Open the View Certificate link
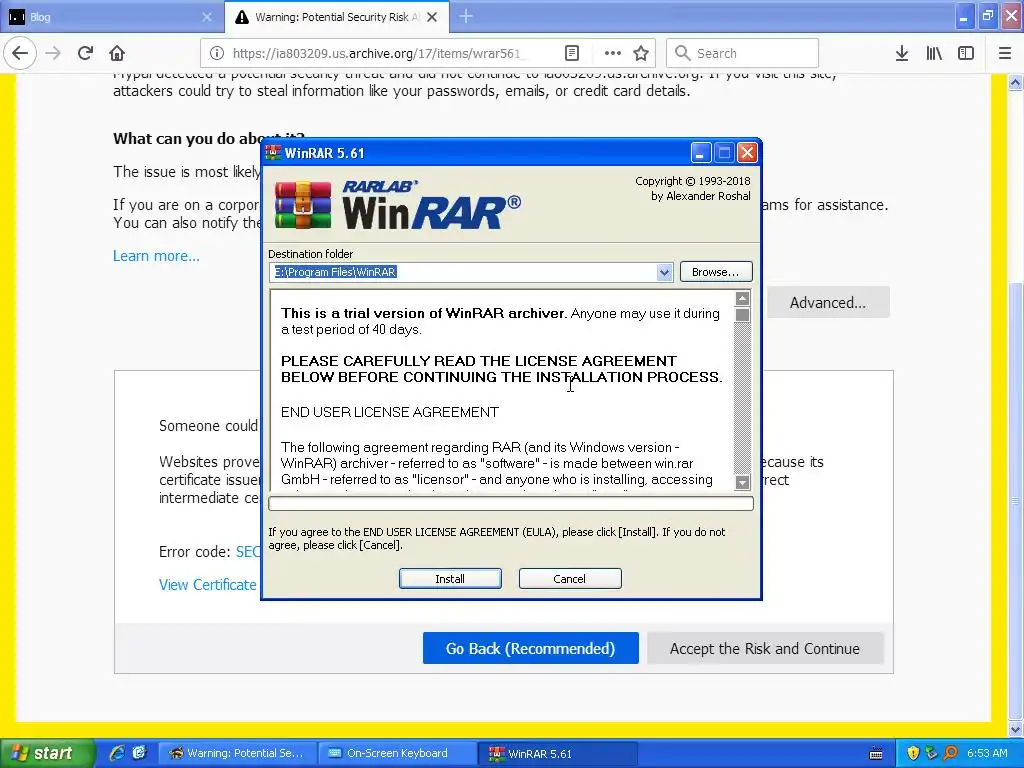This screenshot has width=1024, height=768. click(208, 585)
